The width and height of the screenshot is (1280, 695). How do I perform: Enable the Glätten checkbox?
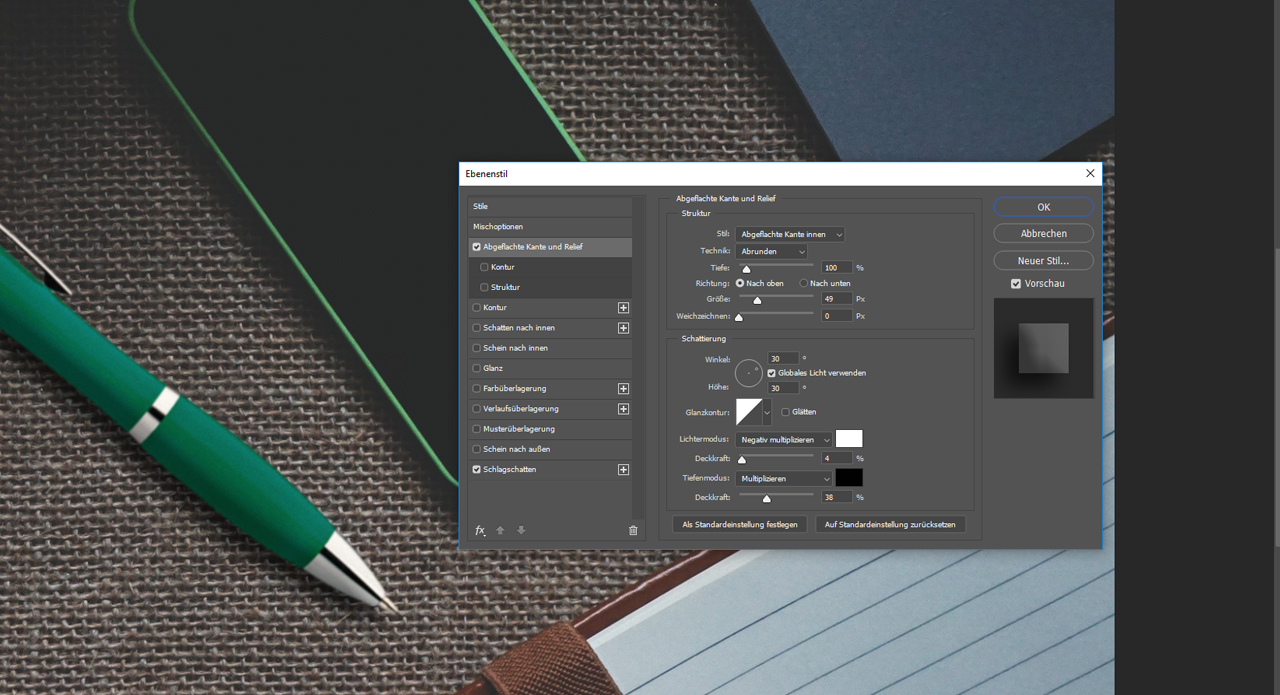click(786, 412)
